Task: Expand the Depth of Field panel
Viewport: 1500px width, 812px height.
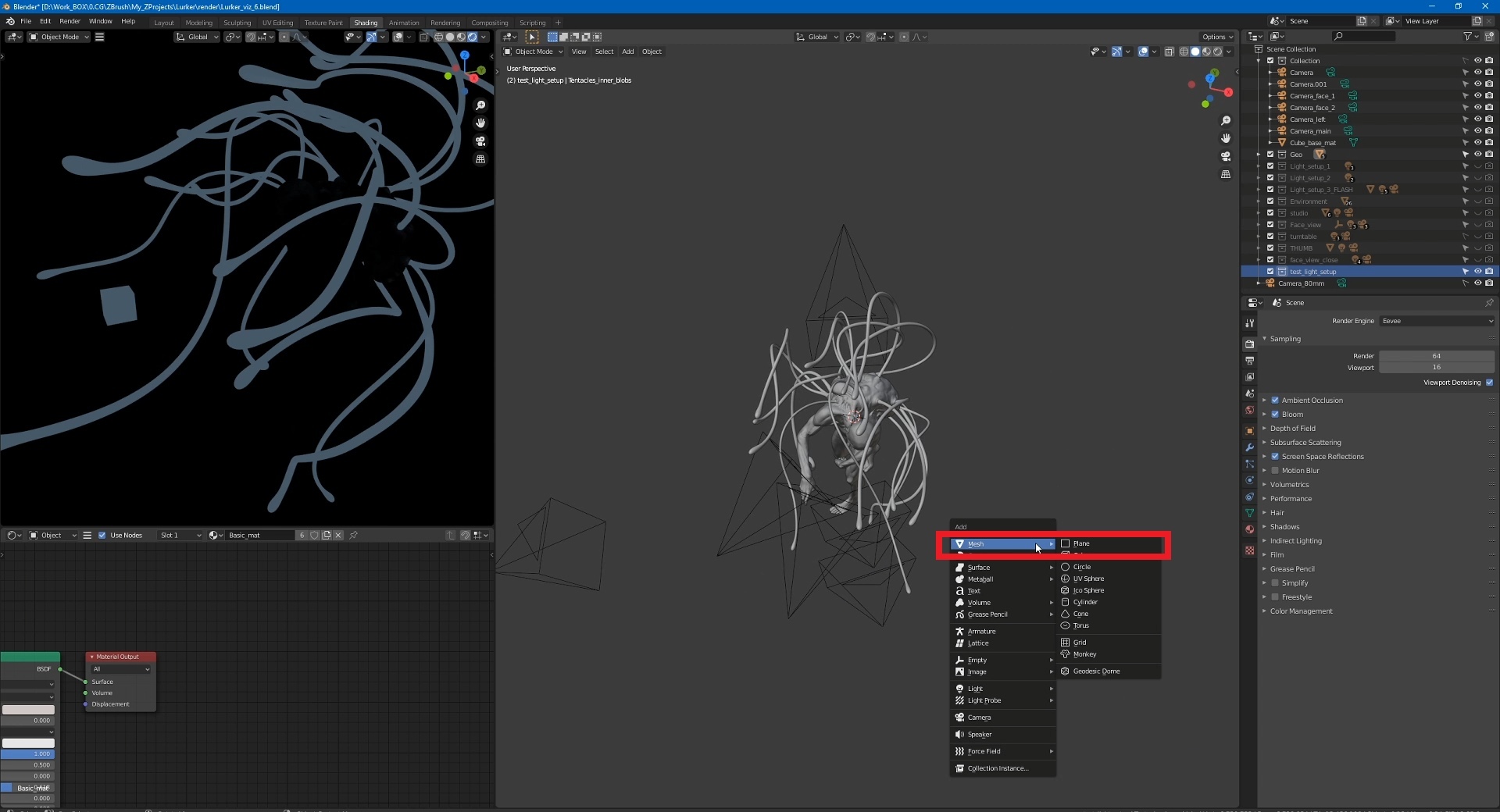Action: pyautogui.click(x=1292, y=429)
